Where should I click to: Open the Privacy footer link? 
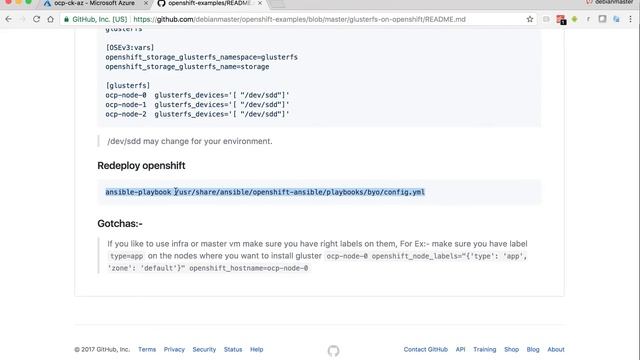[x=174, y=349]
